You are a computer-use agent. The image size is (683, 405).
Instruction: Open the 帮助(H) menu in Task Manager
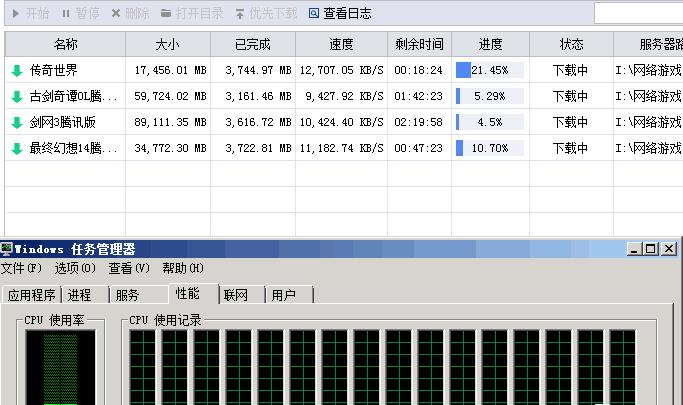(183, 268)
